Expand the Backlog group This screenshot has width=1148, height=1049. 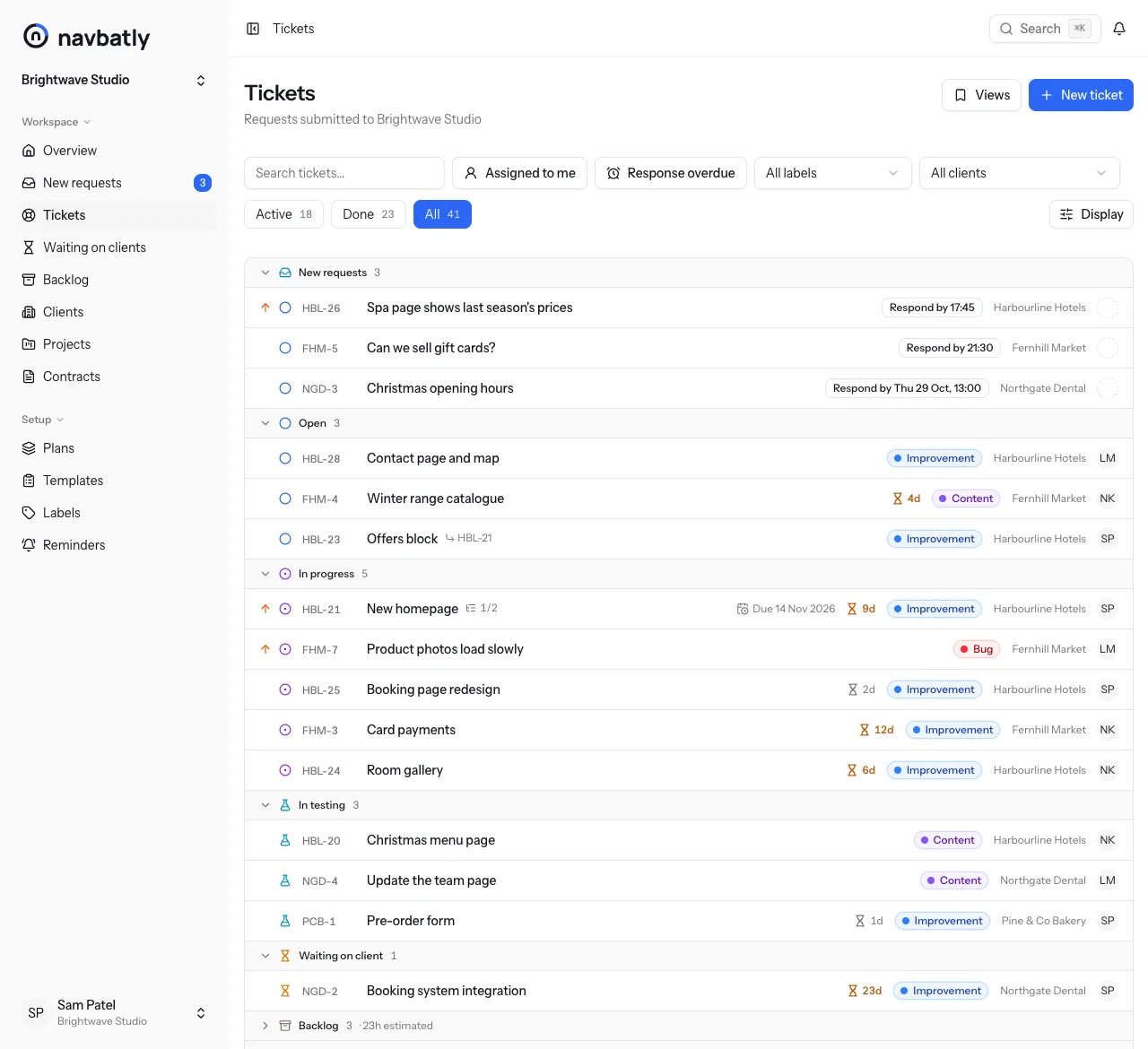[x=265, y=1026]
